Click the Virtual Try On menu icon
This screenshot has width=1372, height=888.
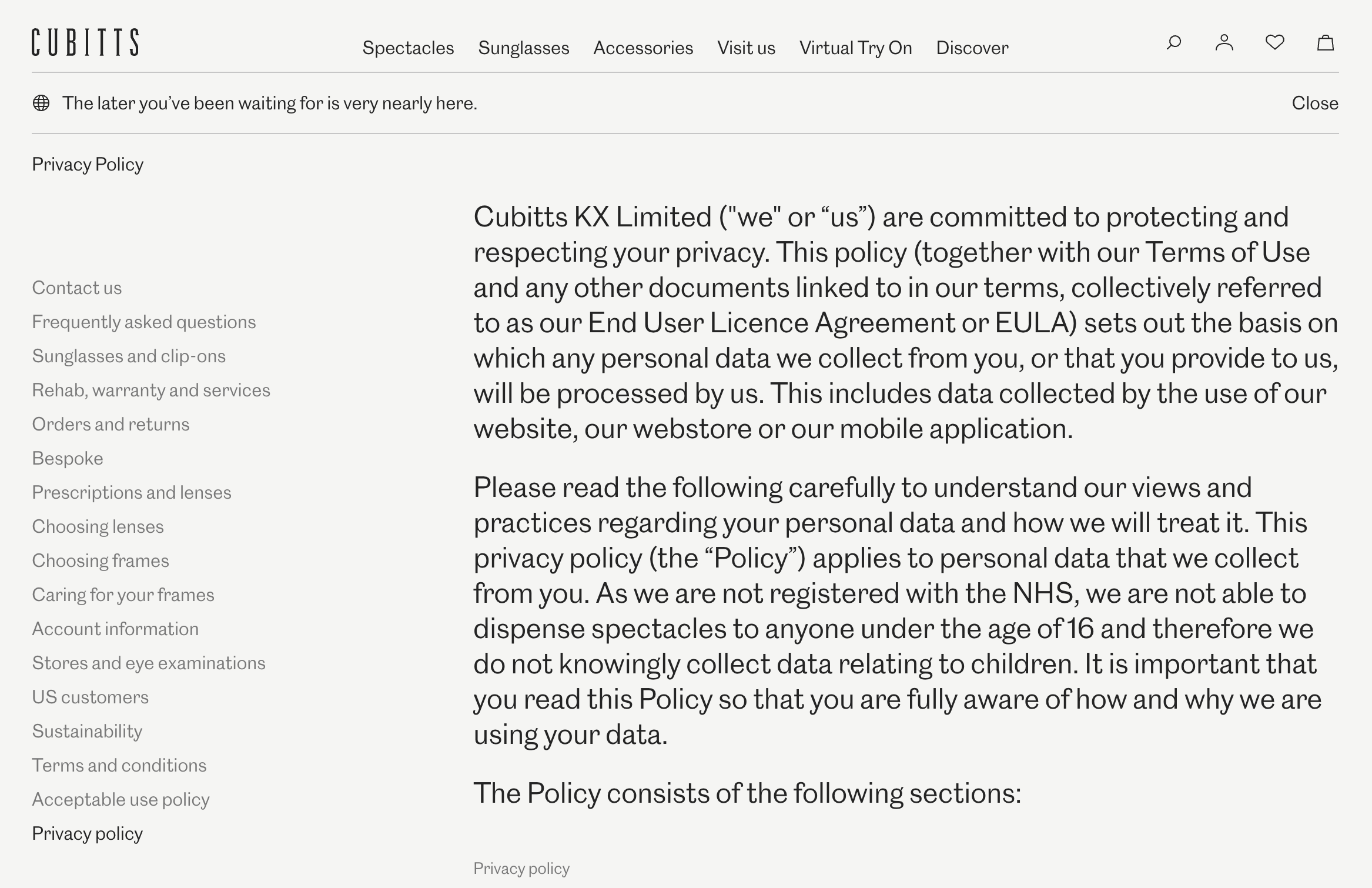(x=856, y=47)
